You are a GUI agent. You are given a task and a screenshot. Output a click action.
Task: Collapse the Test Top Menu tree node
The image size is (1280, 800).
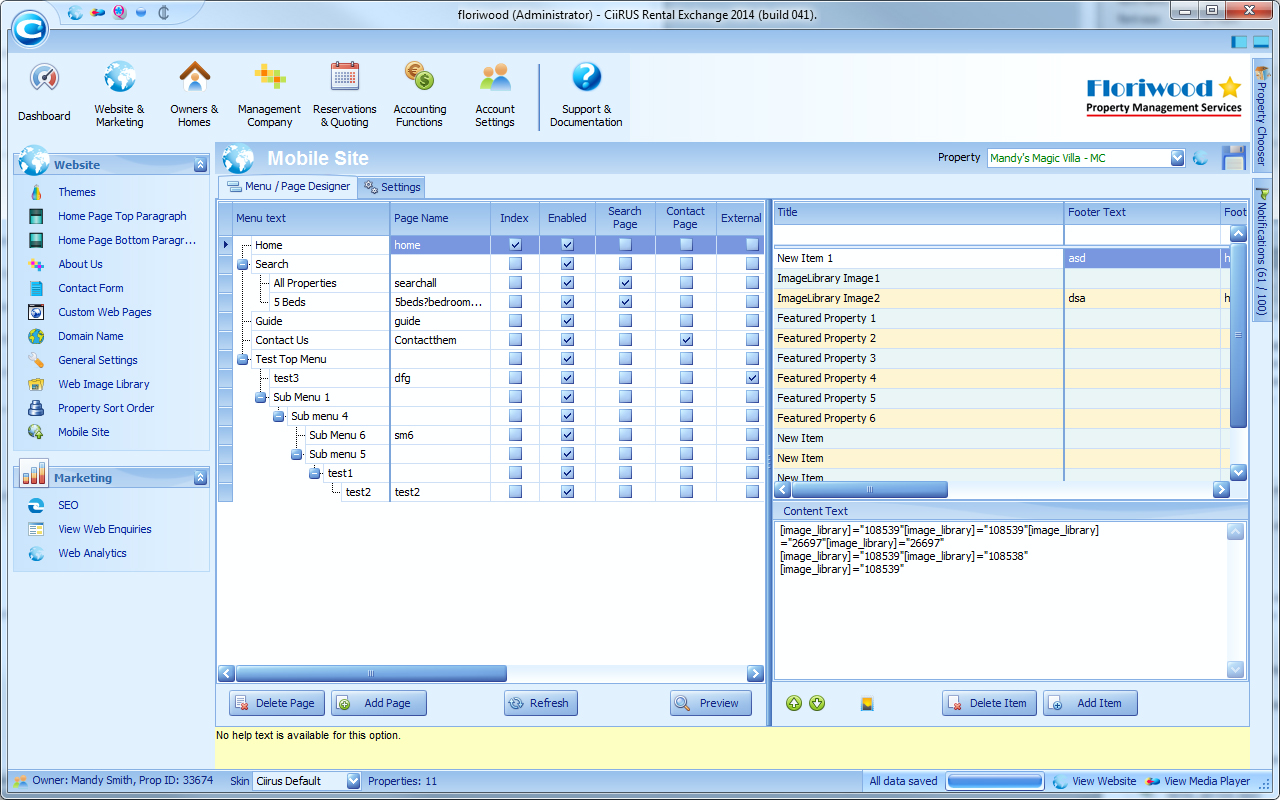point(243,359)
